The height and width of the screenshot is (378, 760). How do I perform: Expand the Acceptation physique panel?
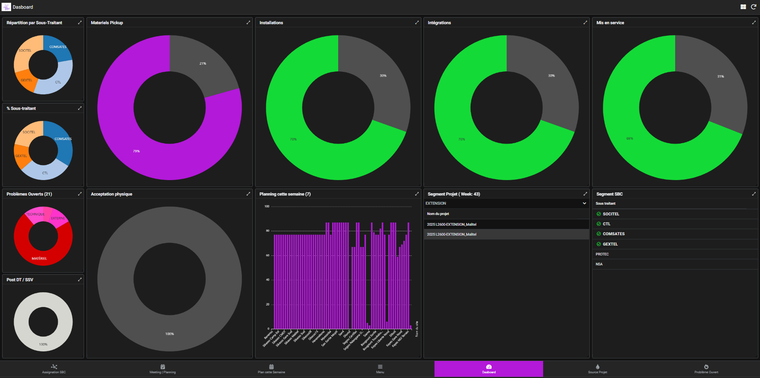point(248,194)
